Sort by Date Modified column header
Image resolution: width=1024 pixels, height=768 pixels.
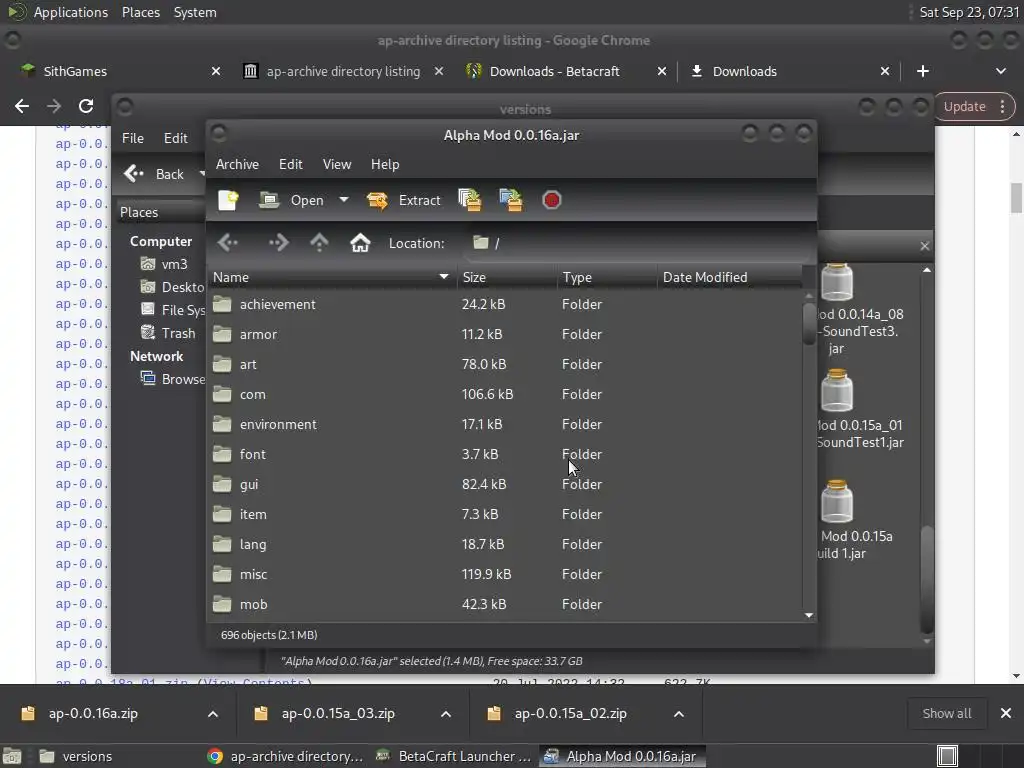point(729,278)
